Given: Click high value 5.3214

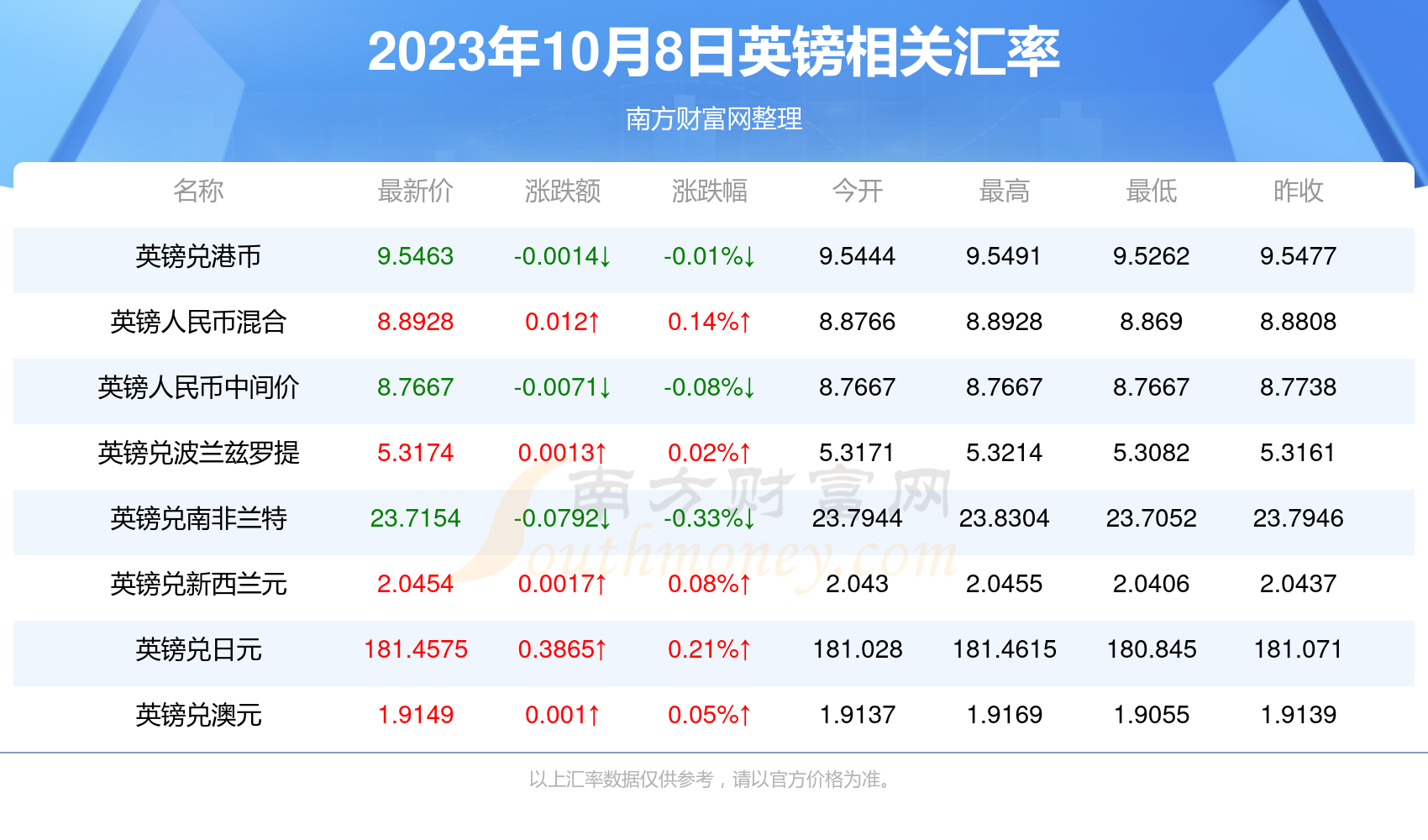Looking at the screenshot, I should coord(1004,453).
